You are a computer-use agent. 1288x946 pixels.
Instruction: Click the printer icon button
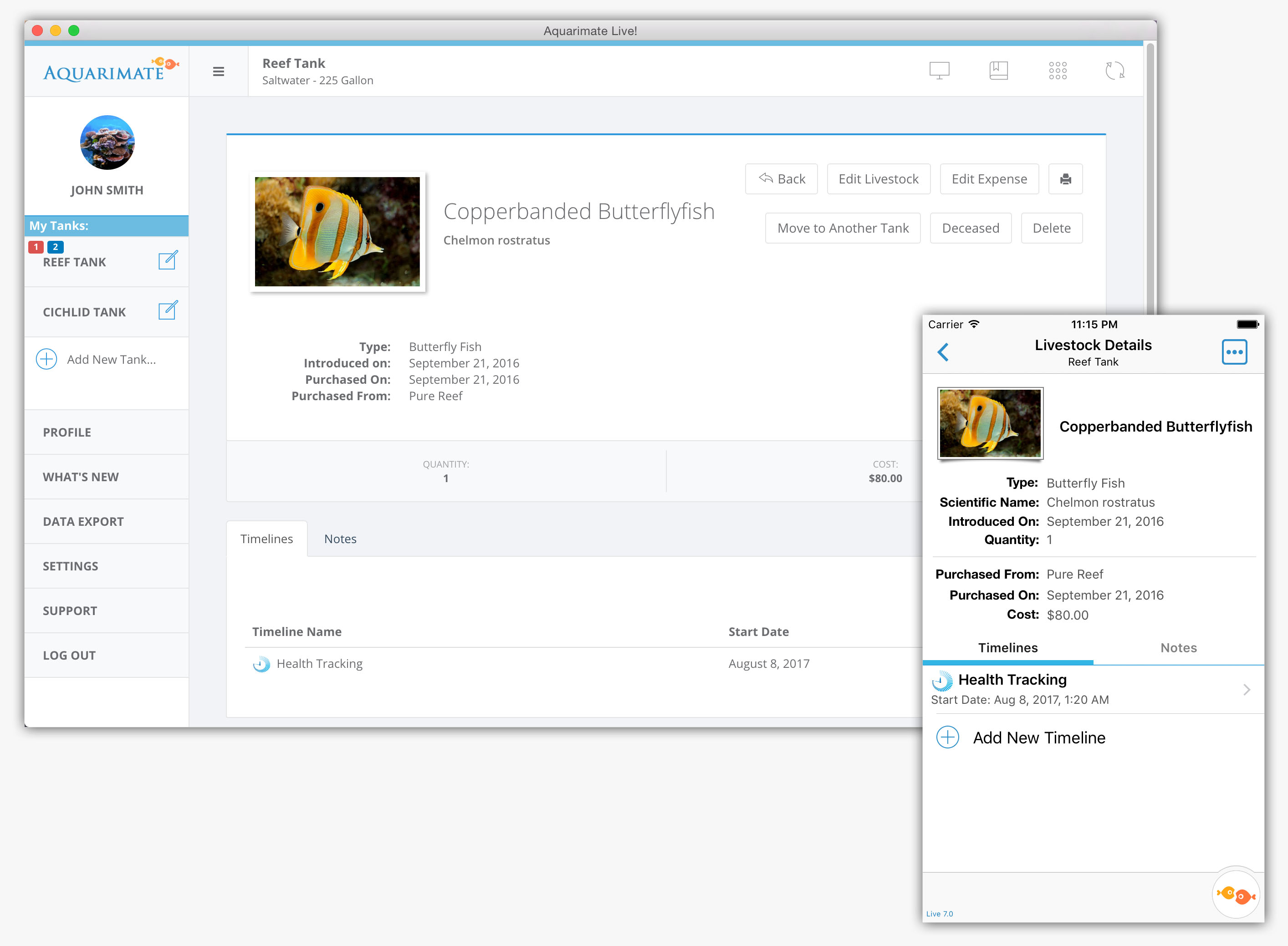(x=1065, y=179)
